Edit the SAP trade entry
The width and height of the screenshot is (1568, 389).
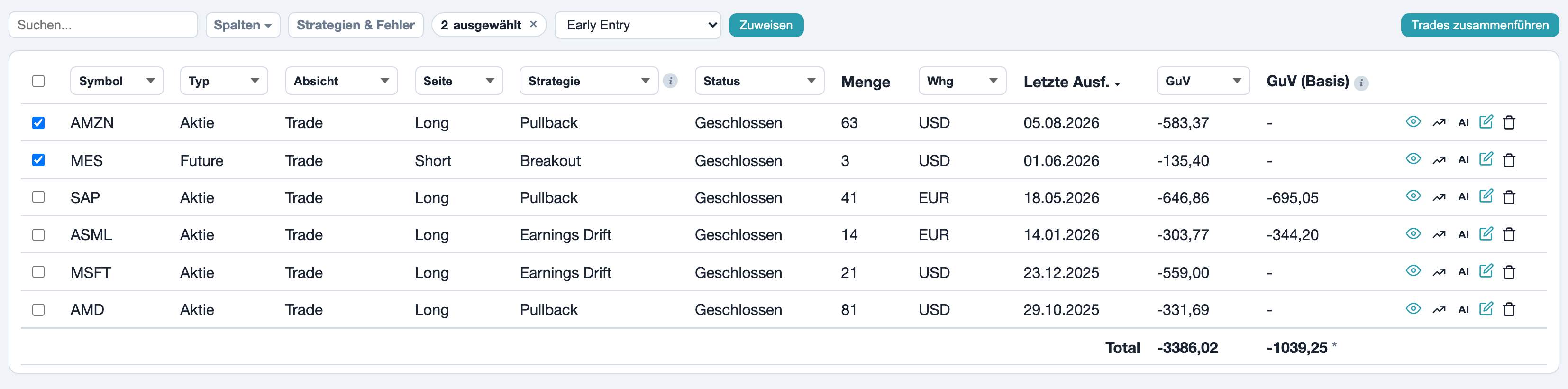point(1486,196)
